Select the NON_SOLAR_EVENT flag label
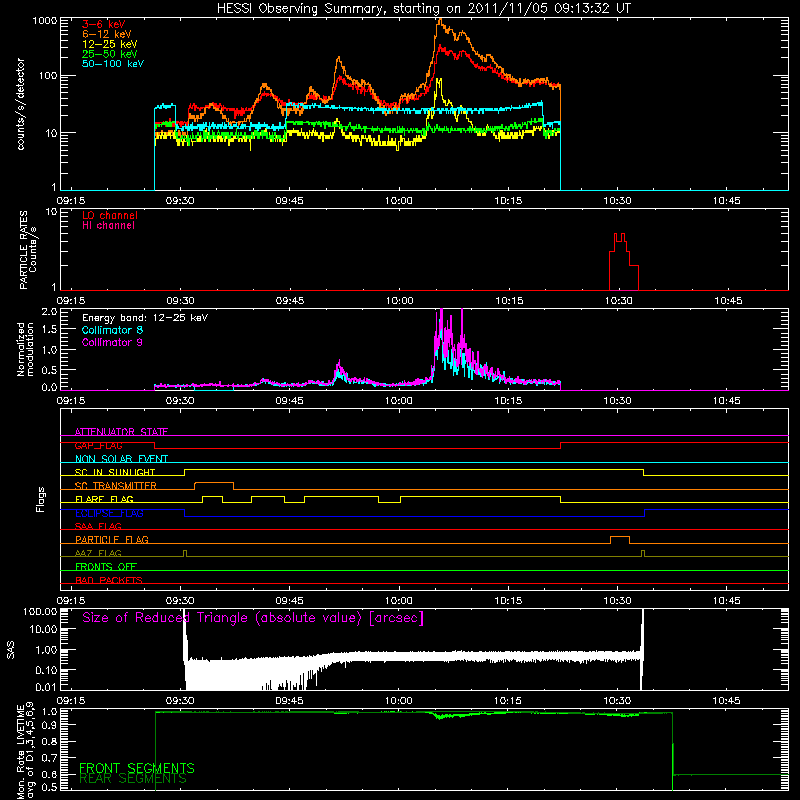 pyautogui.click(x=121, y=459)
